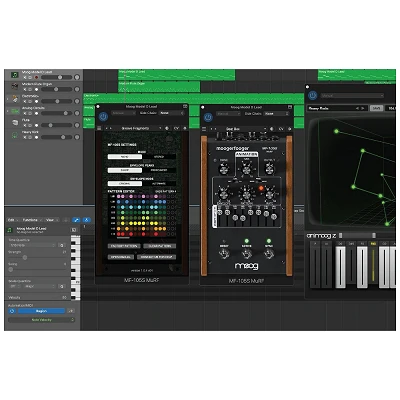Mute the Flute track
This screenshot has height=400, width=400.
[24, 125]
